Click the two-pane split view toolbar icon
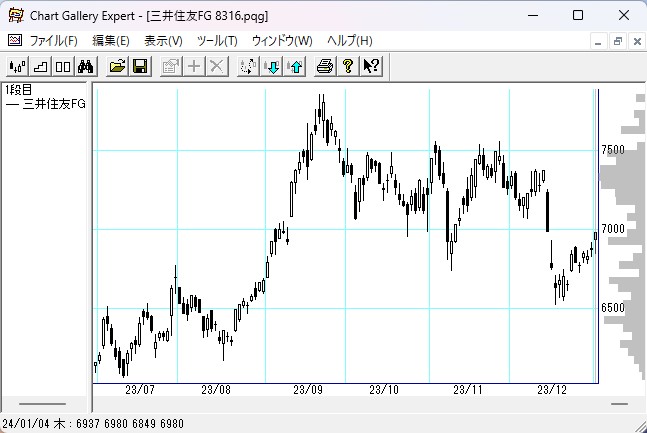 tap(62, 67)
